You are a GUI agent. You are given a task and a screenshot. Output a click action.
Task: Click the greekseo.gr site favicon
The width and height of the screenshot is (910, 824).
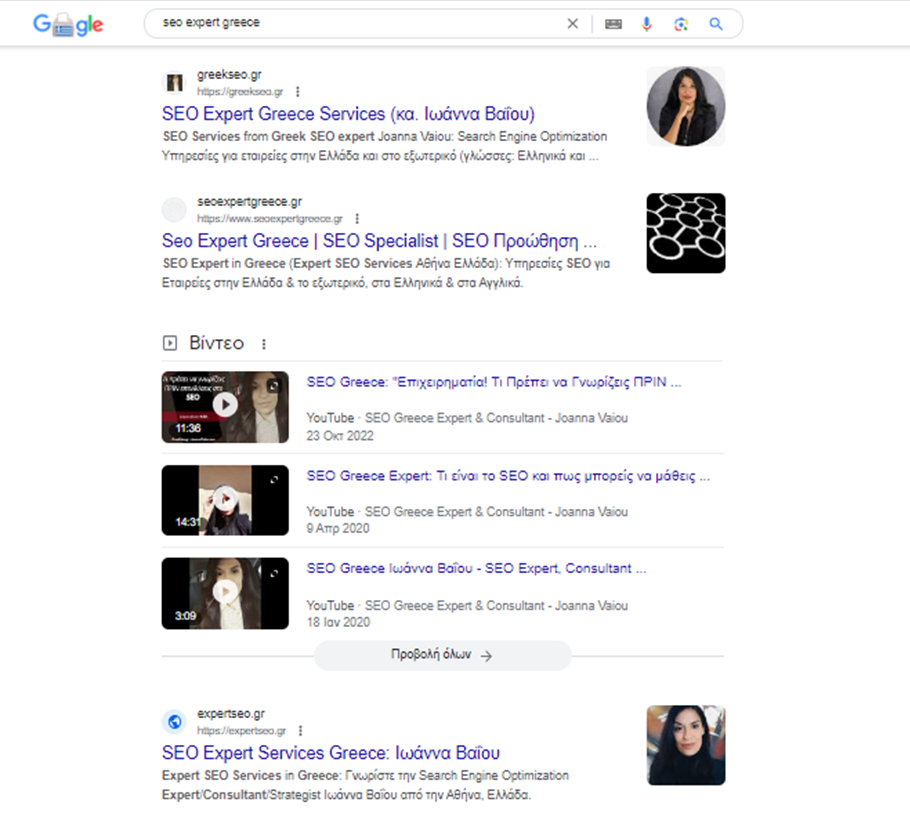coord(174,82)
